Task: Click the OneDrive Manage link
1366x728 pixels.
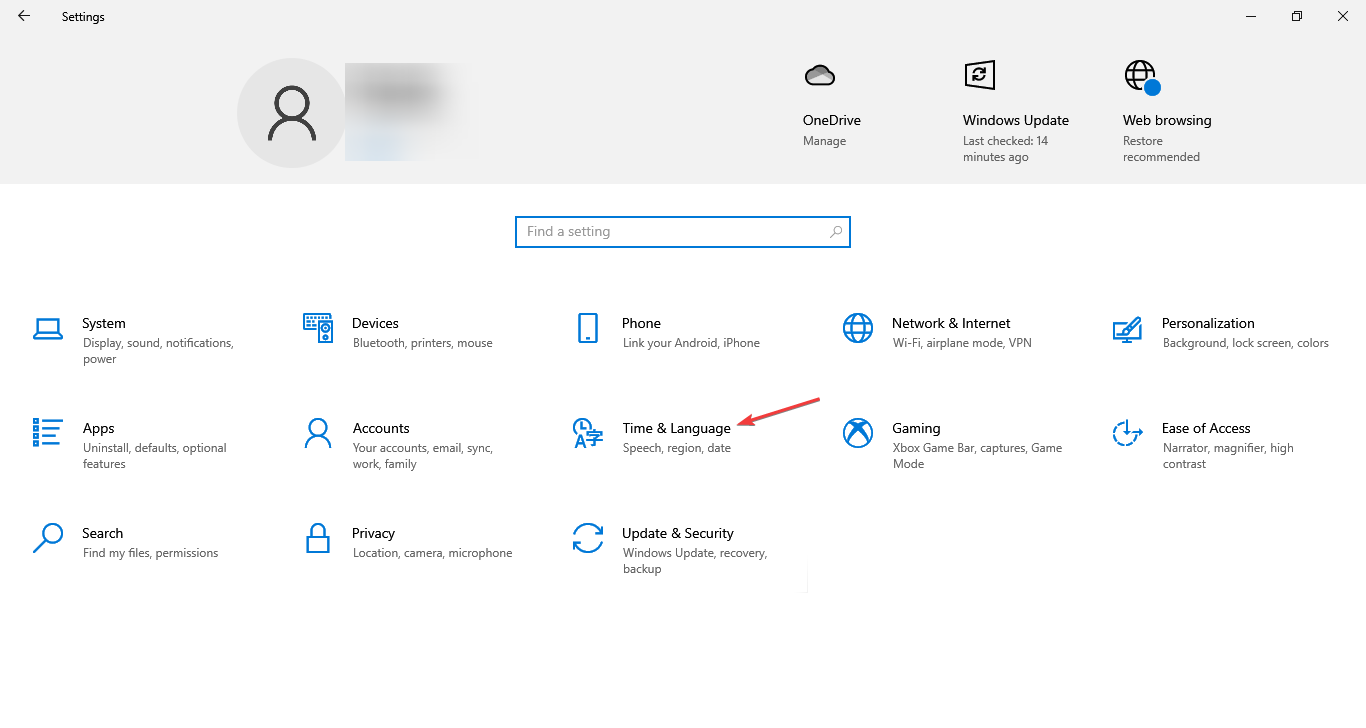Action: pyautogui.click(x=824, y=141)
